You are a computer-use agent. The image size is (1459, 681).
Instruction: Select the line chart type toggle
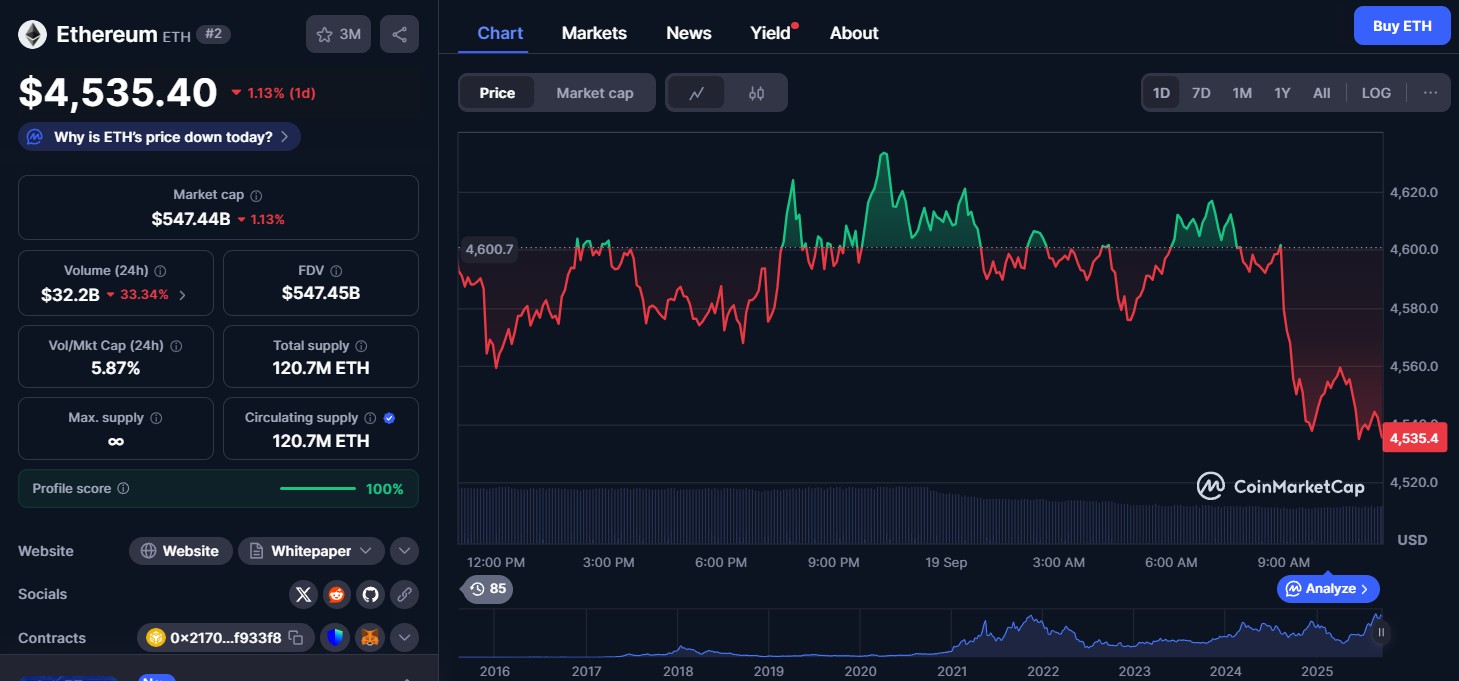(697, 93)
